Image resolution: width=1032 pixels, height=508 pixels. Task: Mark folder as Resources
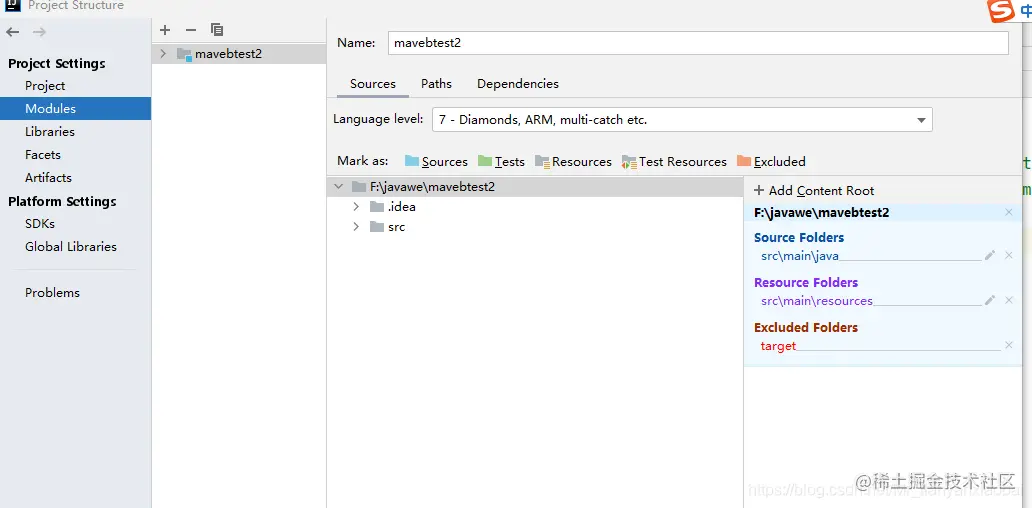573,161
